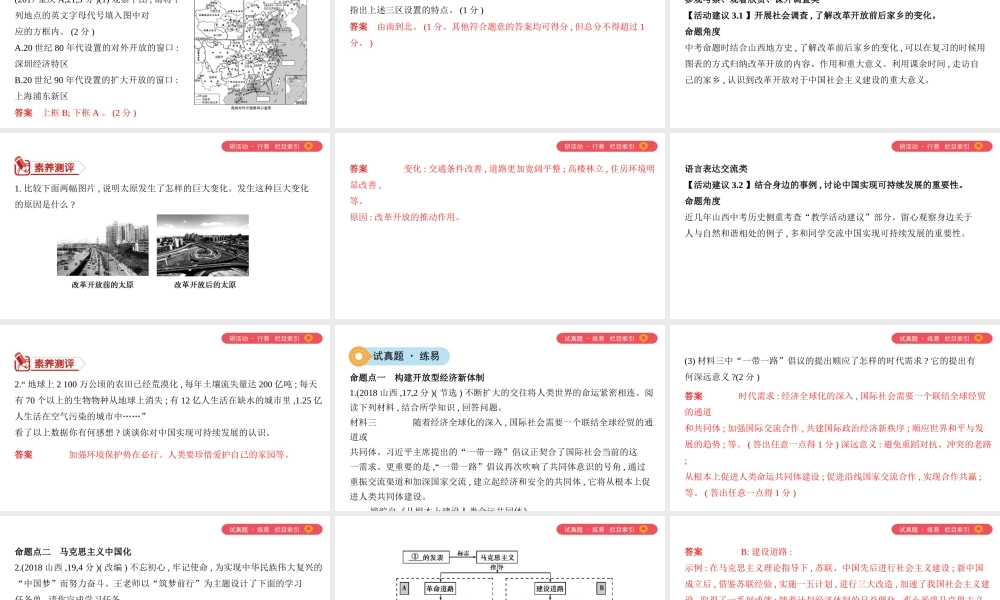The height and width of the screenshot is (600, 1000).
Task: Click the '(3)材料三中"一带一路"' question line
Action: point(830,361)
